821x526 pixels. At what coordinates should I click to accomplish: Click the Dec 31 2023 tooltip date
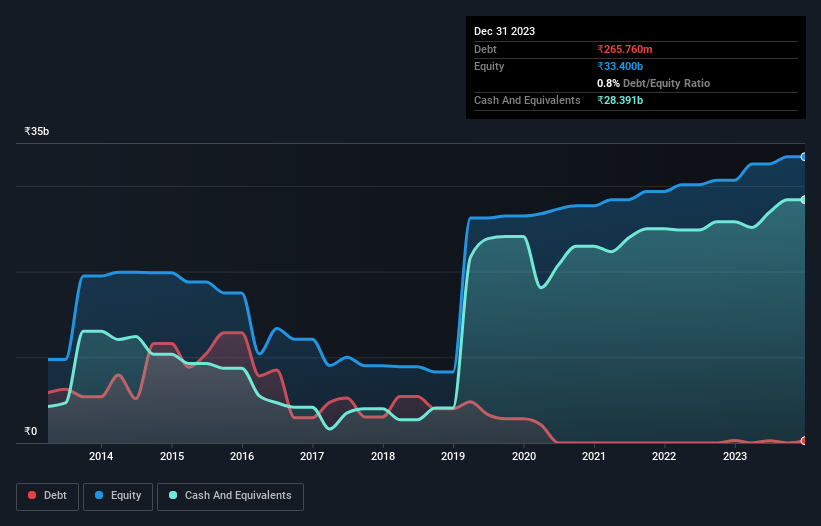[x=504, y=31]
